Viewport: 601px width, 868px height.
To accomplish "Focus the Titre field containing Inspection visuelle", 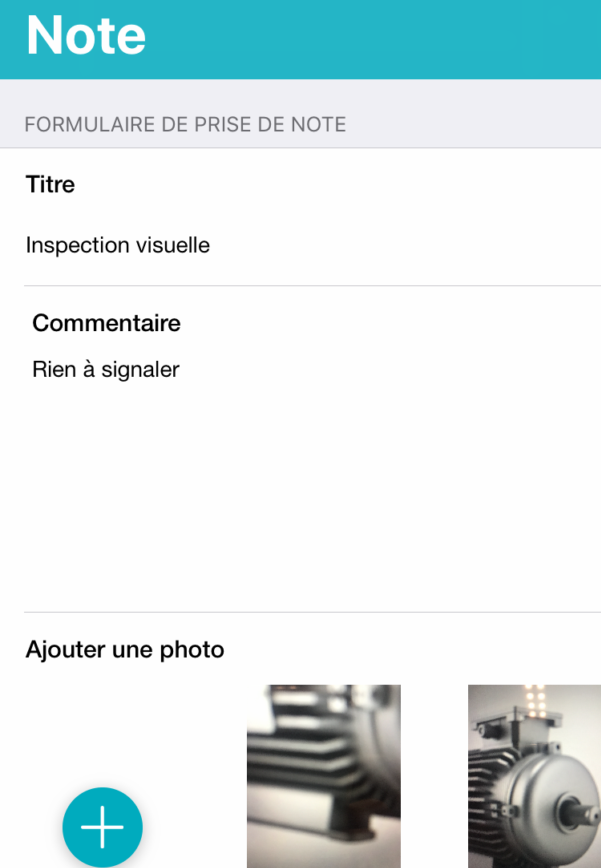I will click(x=312, y=245).
